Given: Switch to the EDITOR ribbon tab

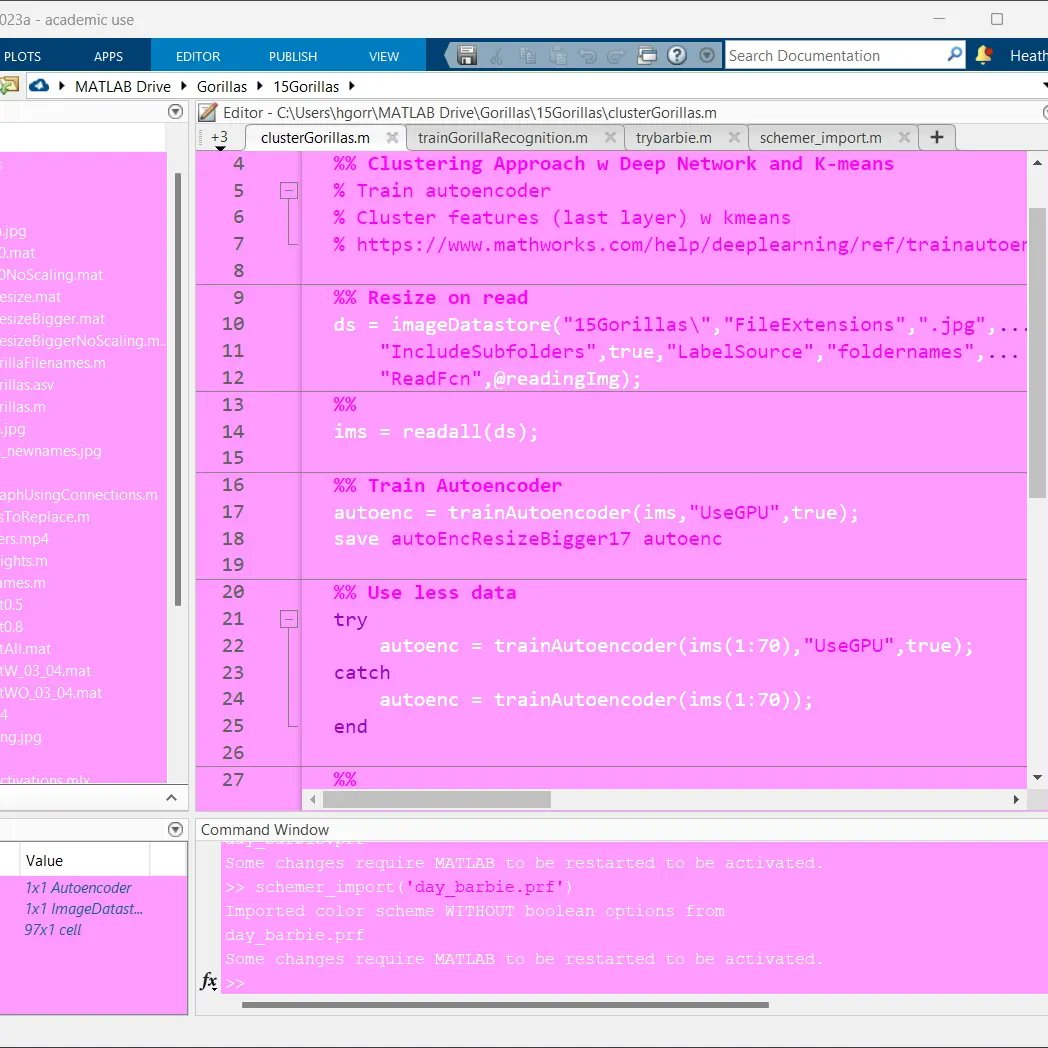Looking at the screenshot, I should pyautogui.click(x=198, y=57).
